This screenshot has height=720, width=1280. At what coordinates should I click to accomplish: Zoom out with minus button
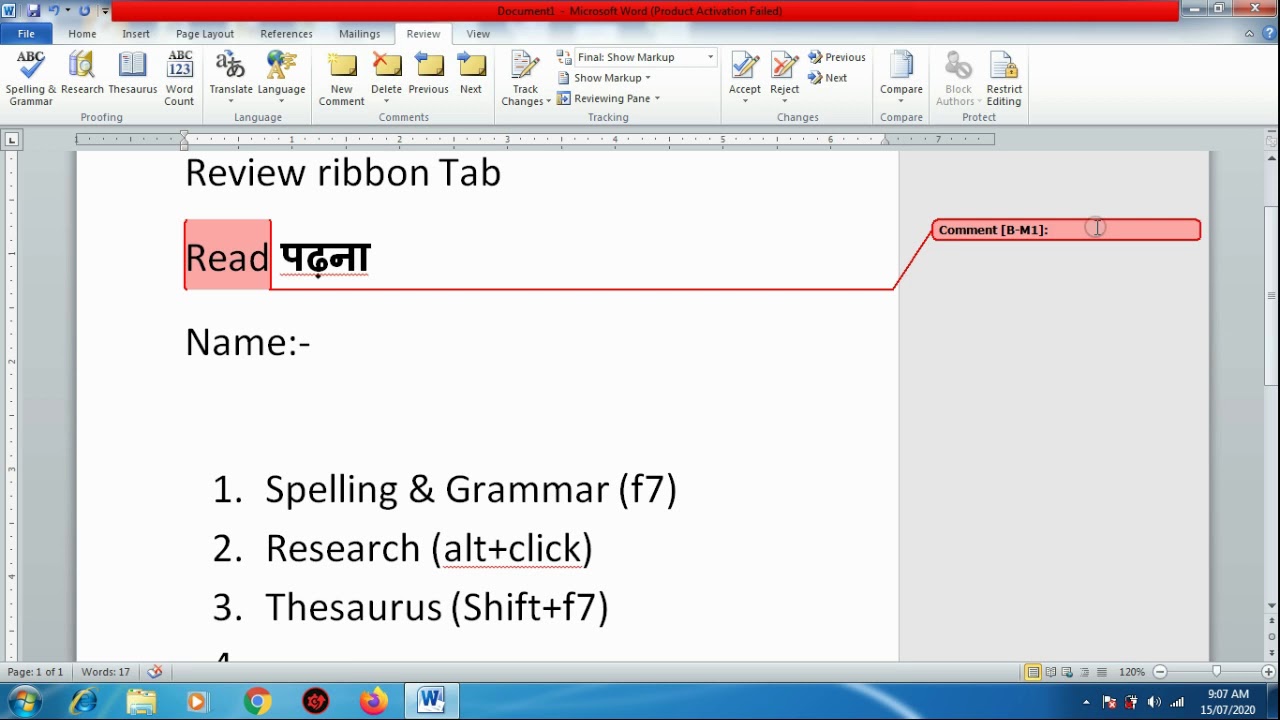(x=1159, y=672)
